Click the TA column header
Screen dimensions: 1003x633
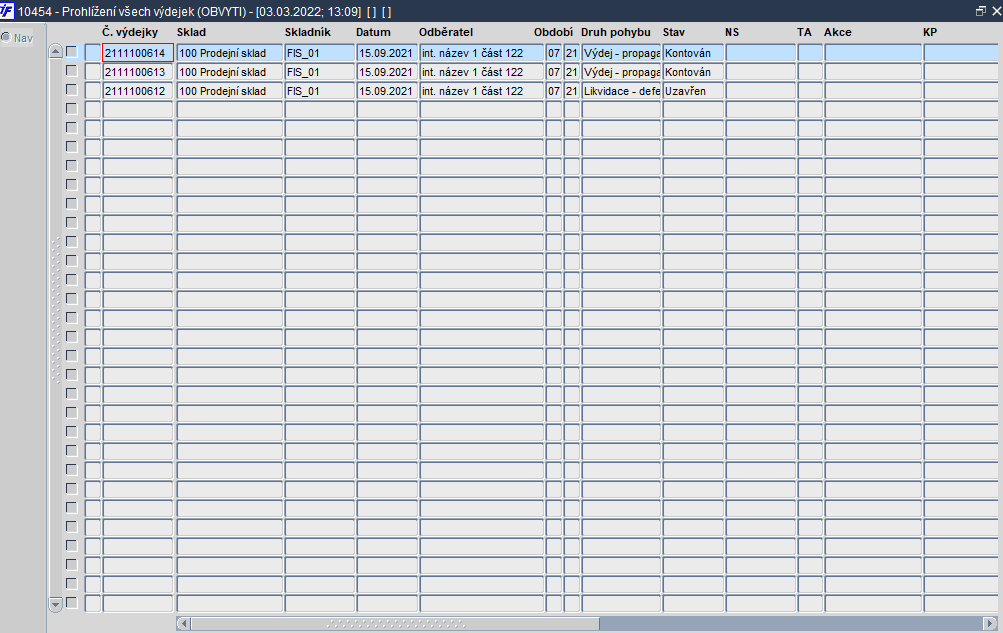coord(804,32)
